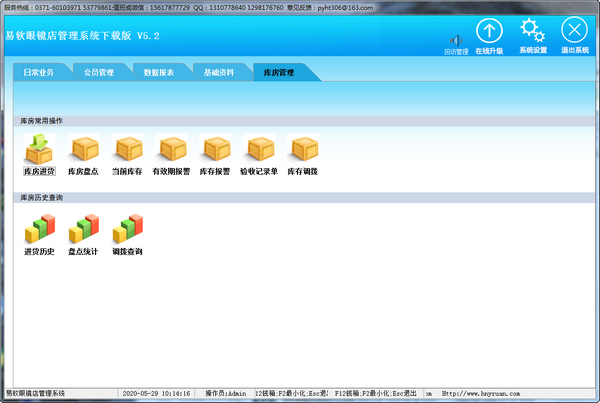Open 盘点统计 inventory statistics icon

pyautogui.click(x=83, y=230)
